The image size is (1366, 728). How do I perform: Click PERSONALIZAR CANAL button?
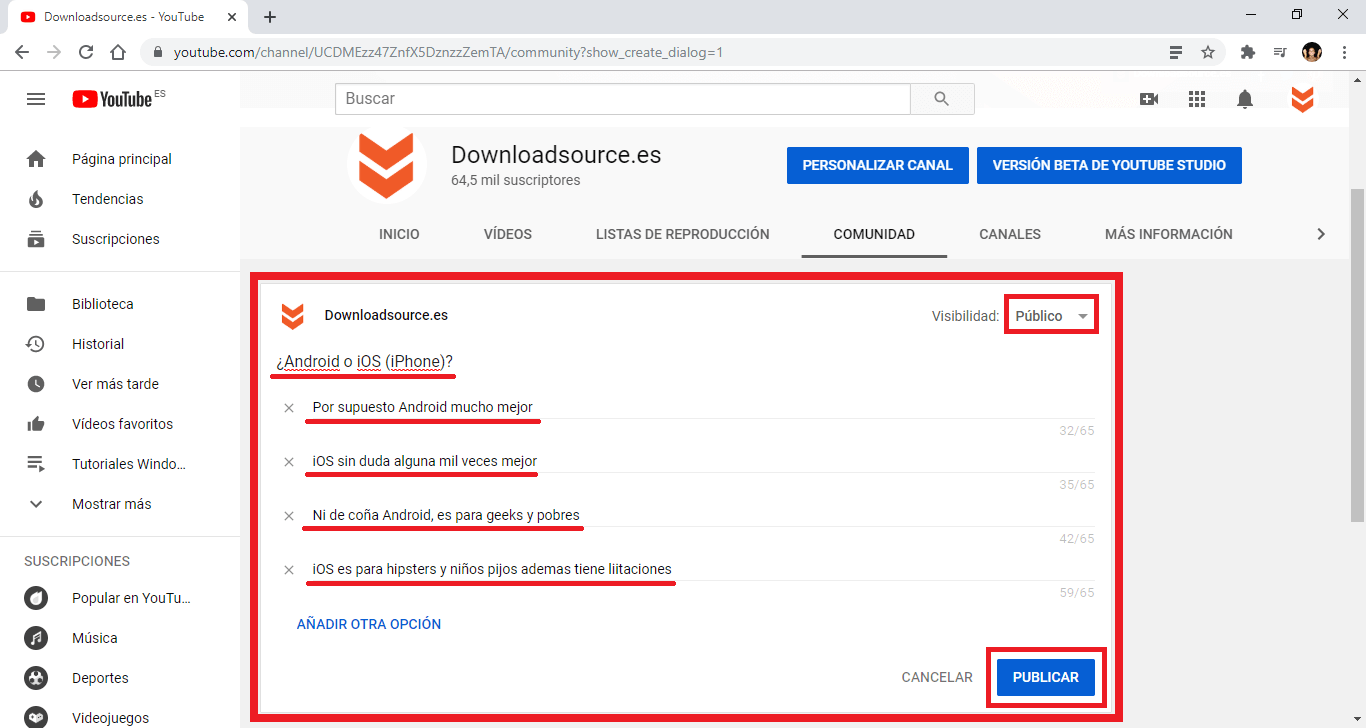pos(878,165)
